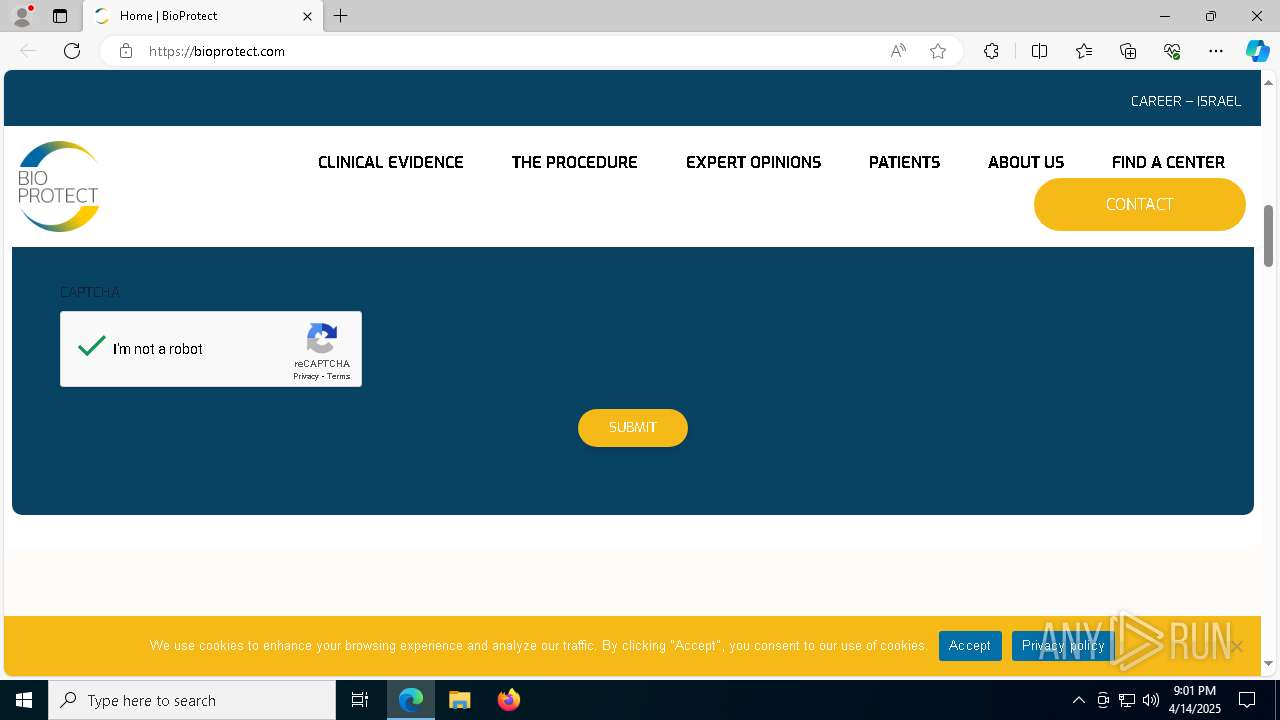Toggle Split screen view icon

coord(1039,51)
